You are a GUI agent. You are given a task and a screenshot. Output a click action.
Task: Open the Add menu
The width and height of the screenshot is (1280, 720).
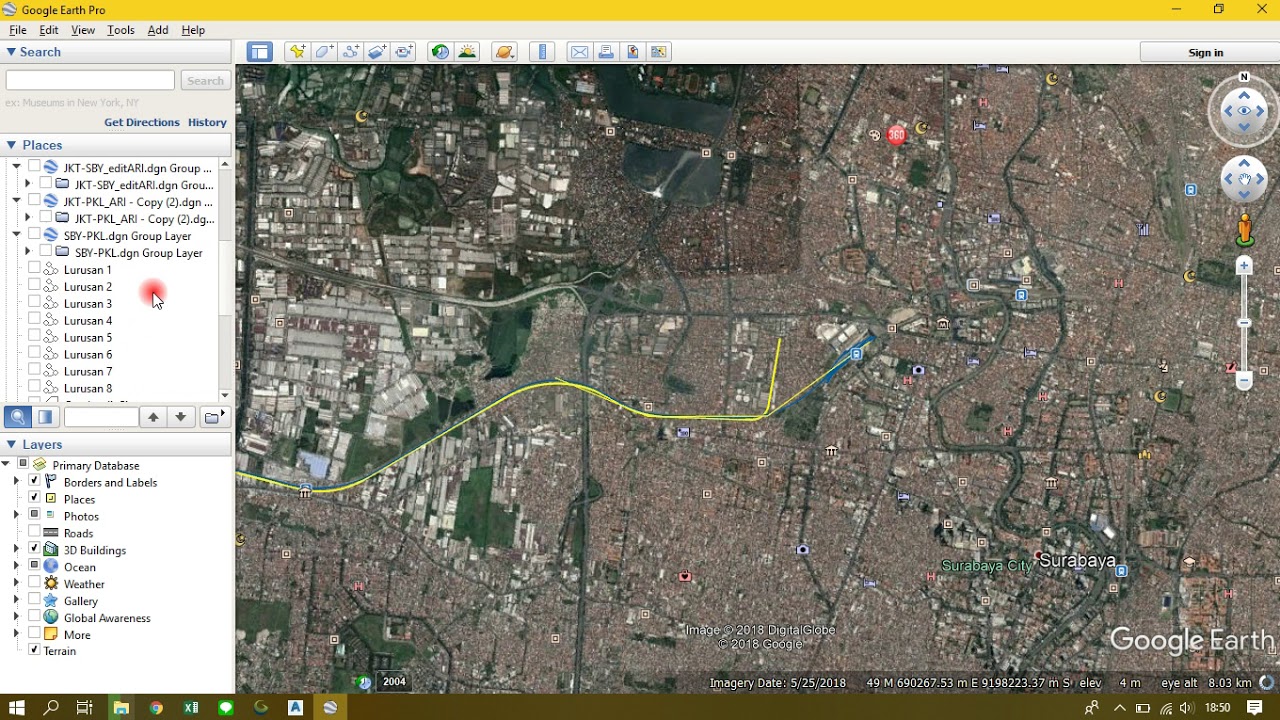click(x=158, y=30)
